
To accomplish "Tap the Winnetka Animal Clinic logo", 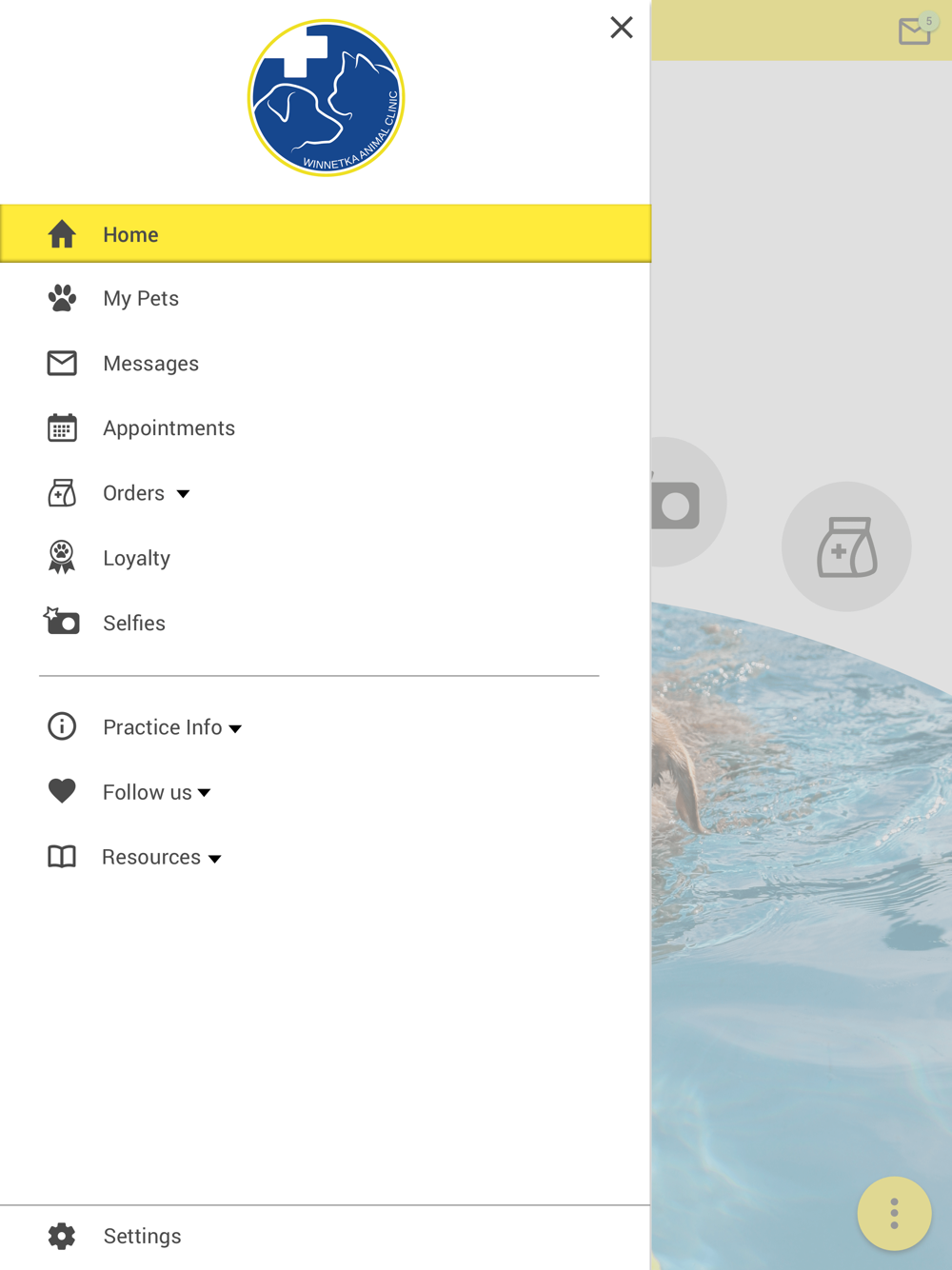I will 327,98.
